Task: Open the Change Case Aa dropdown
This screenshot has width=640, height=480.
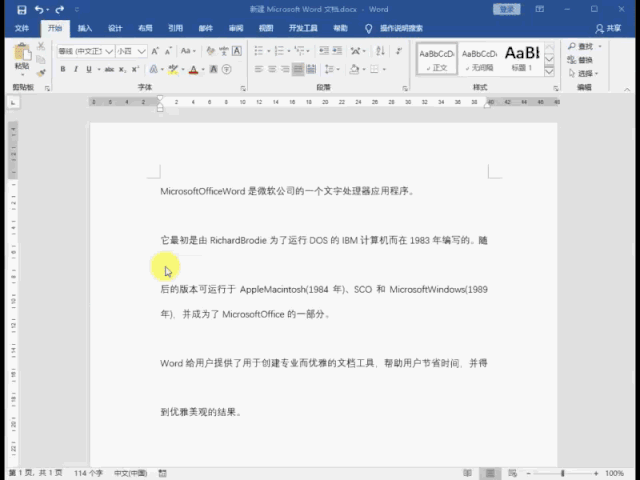Action: pos(188,51)
